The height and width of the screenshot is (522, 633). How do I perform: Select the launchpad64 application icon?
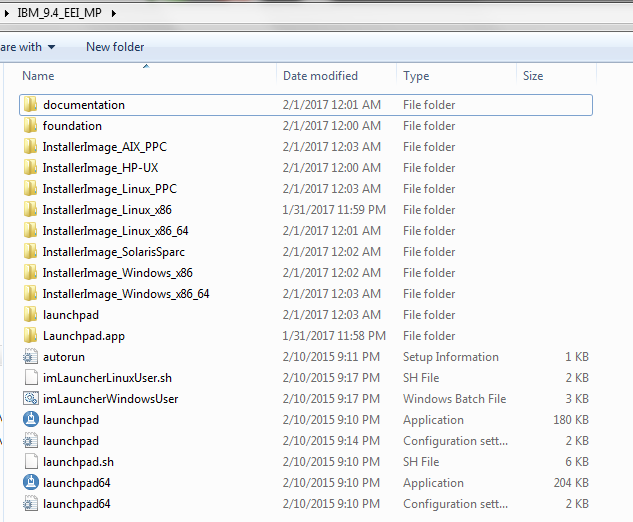pyautogui.click(x=30, y=483)
